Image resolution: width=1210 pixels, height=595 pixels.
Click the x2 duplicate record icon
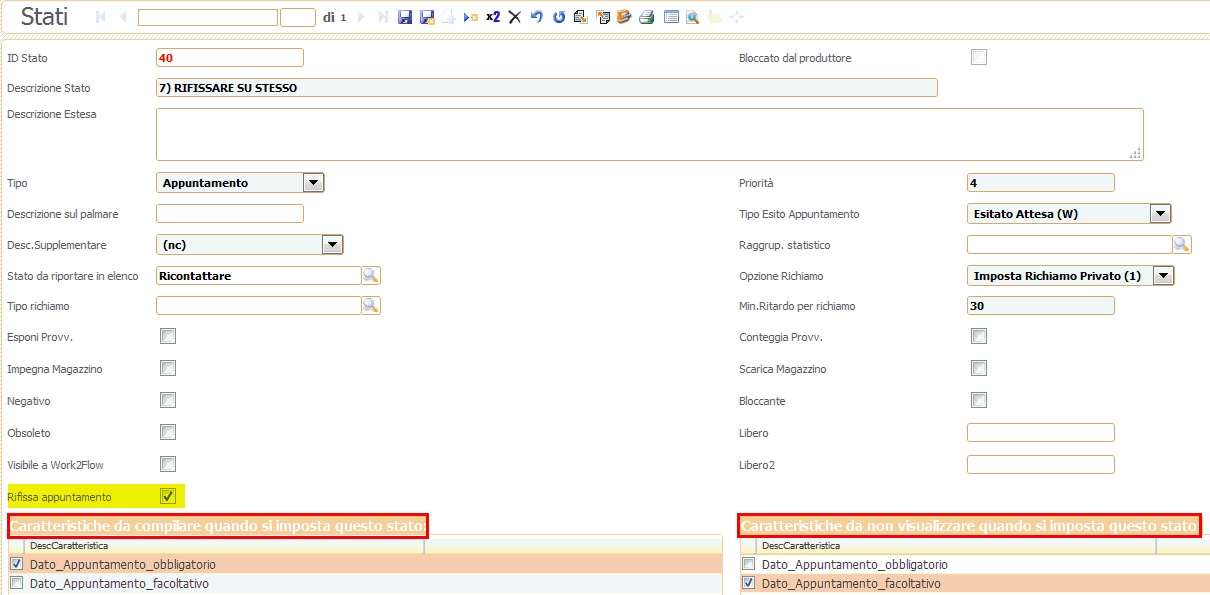(493, 17)
